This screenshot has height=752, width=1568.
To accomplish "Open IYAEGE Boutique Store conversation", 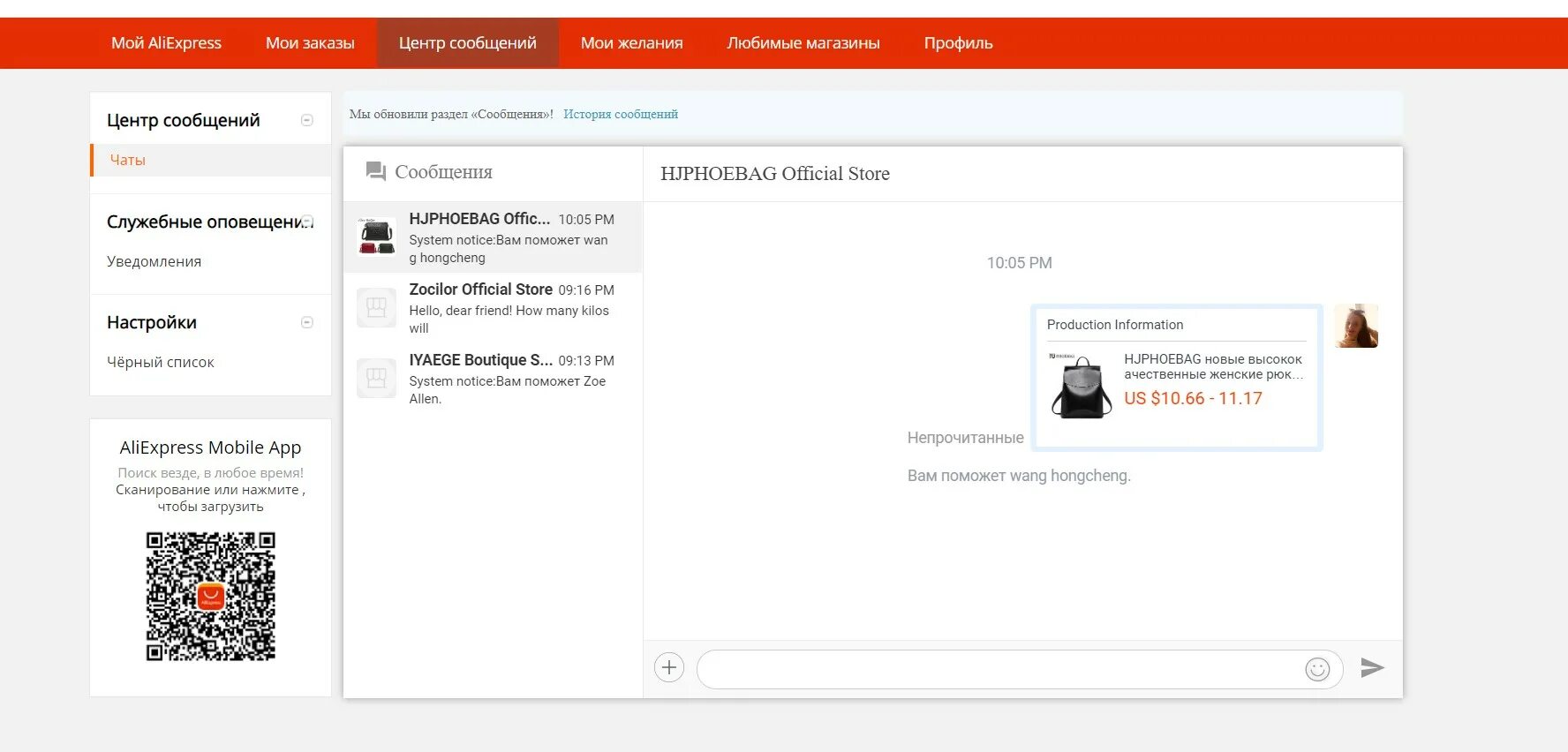I will point(493,379).
